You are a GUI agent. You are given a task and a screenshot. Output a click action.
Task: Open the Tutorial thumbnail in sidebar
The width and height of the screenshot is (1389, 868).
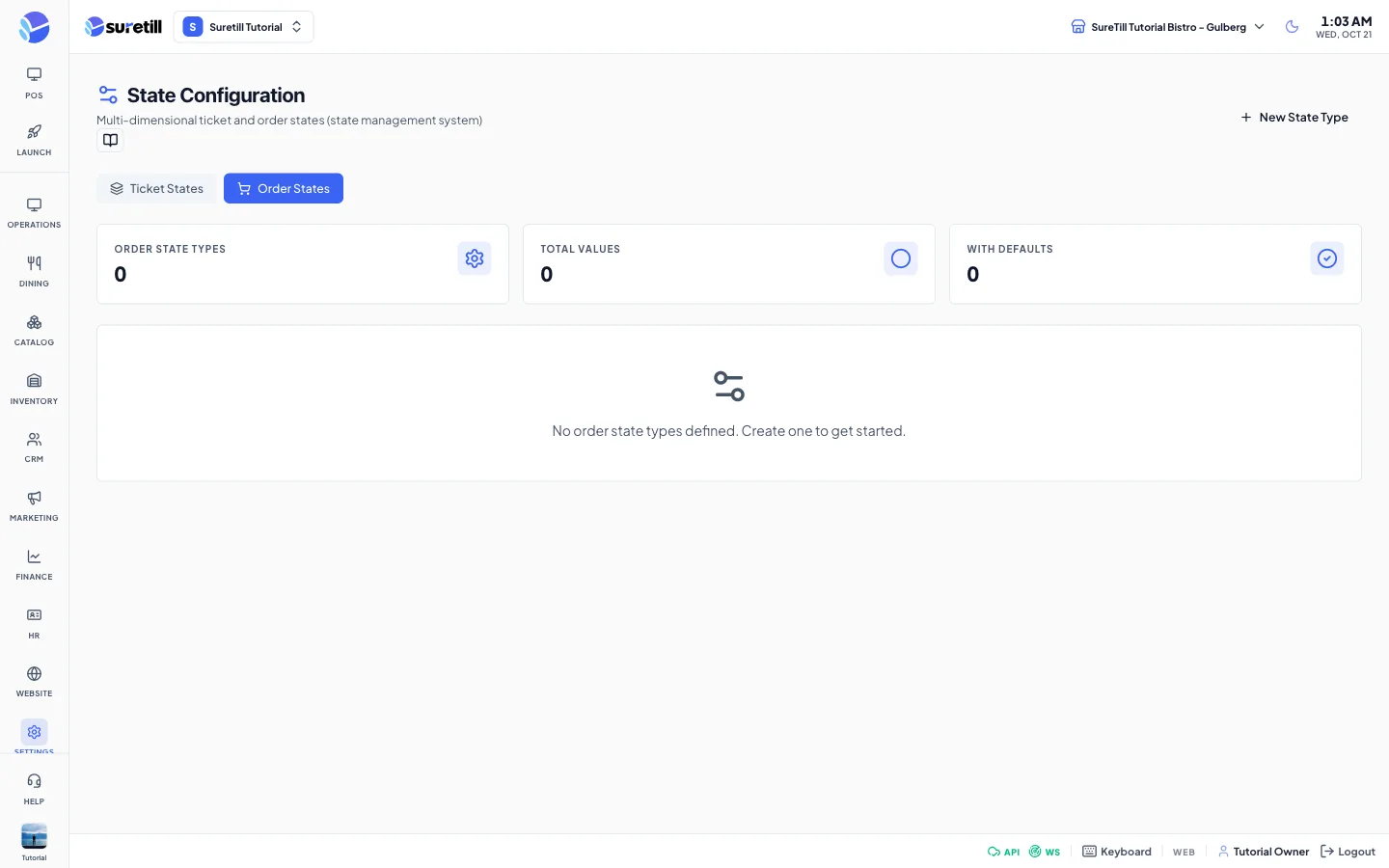tap(34, 836)
